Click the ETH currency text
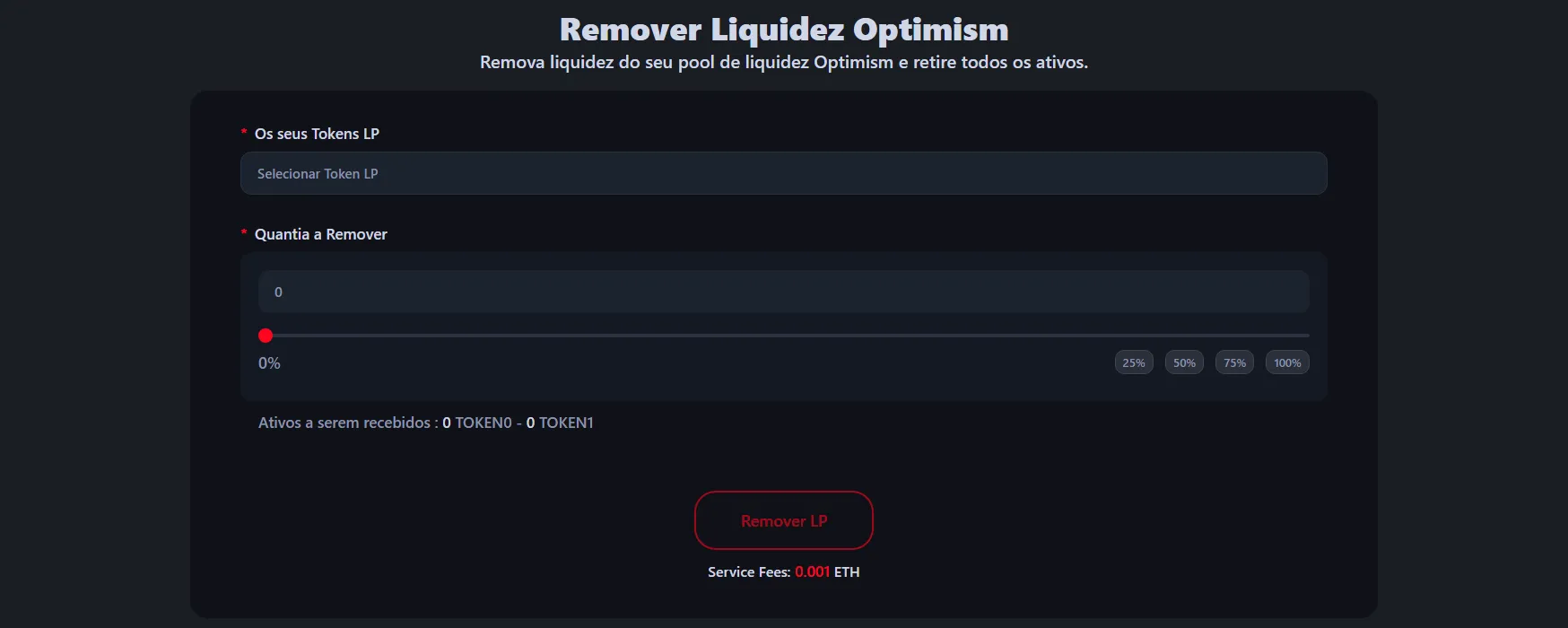1568x628 pixels. (847, 571)
